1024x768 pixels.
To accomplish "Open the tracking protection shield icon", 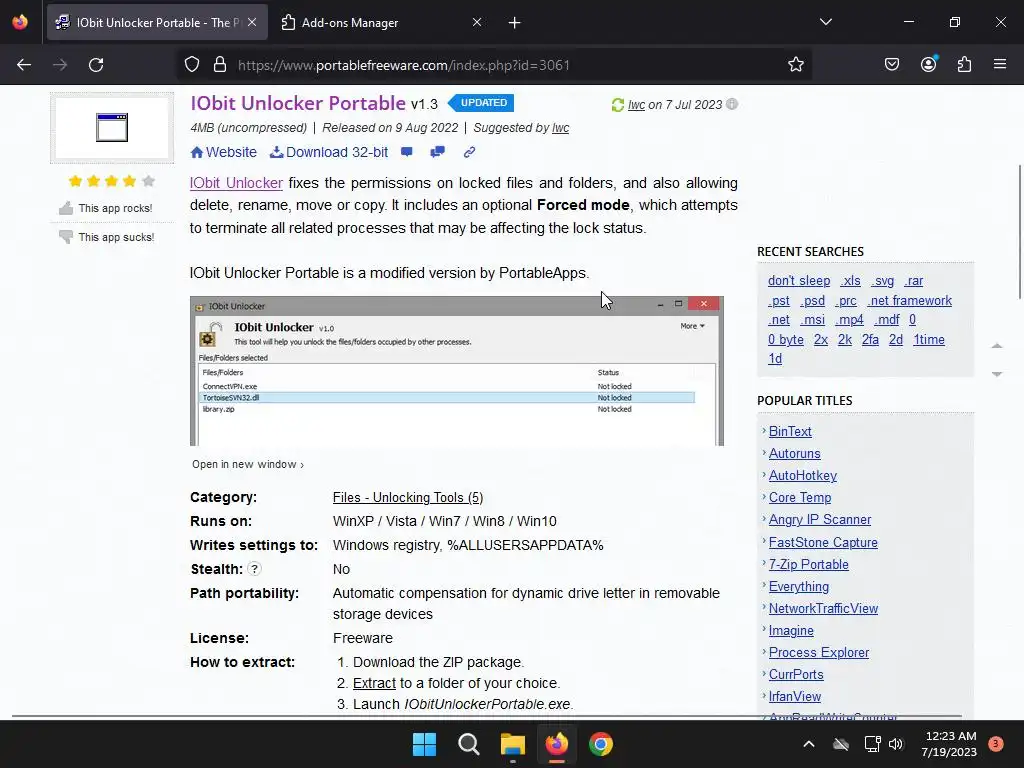I will coord(191,65).
